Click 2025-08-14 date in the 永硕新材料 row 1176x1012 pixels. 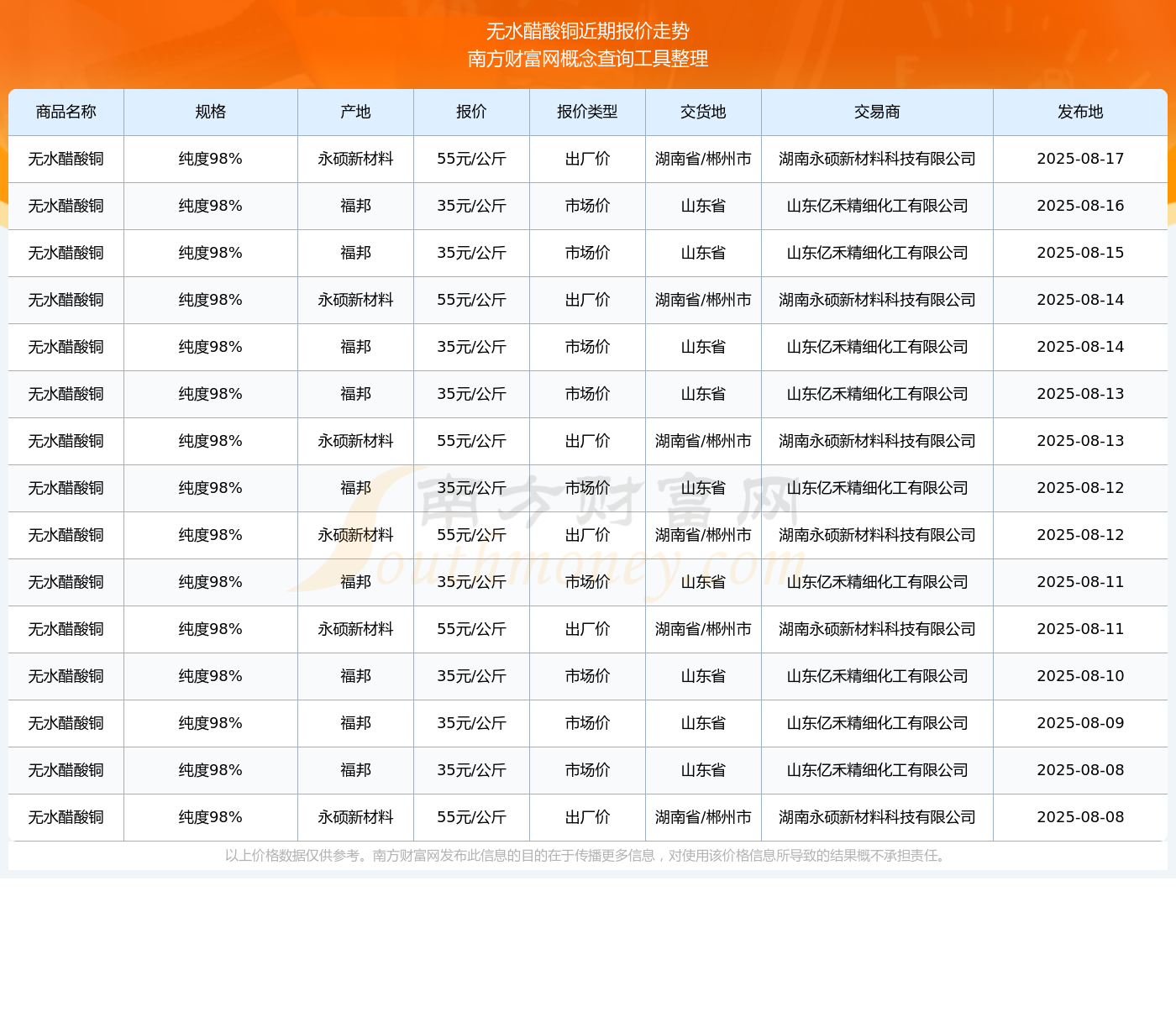1080,300
